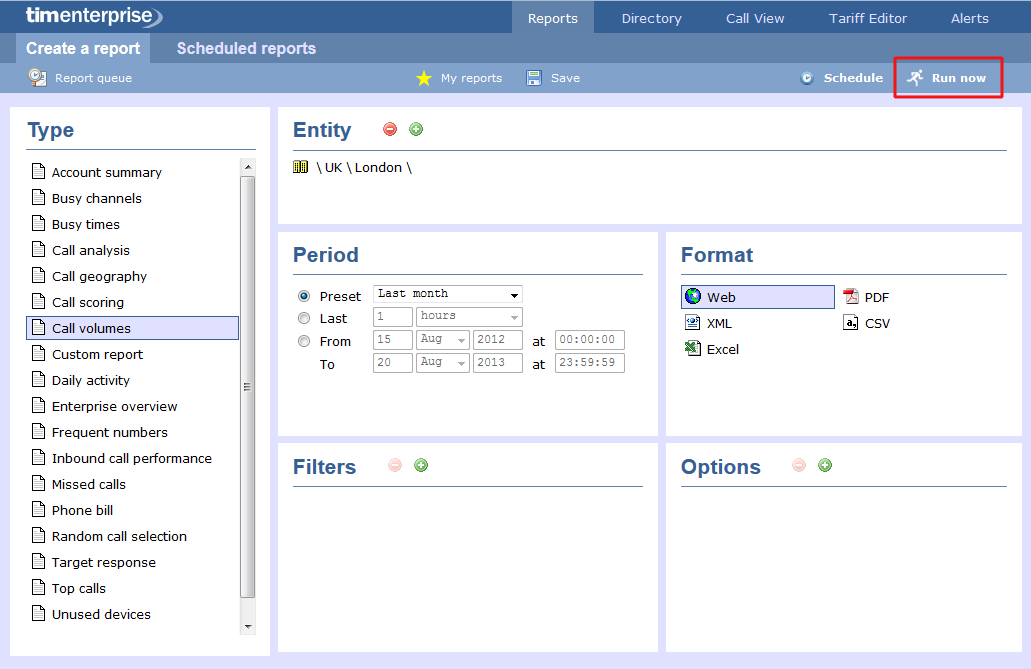Click the From year field showing 2012

point(498,339)
